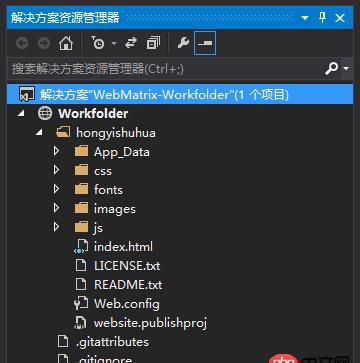The image size is (360, 363).
Task: Click the fonts folder icon
Action: tap(81, 190)
